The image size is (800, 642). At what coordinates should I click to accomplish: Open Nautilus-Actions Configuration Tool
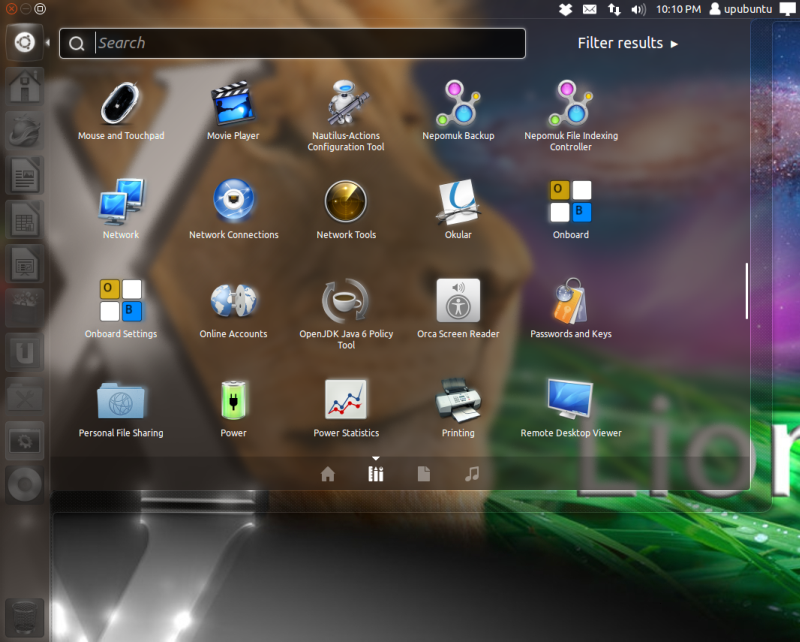pos(346,115)
